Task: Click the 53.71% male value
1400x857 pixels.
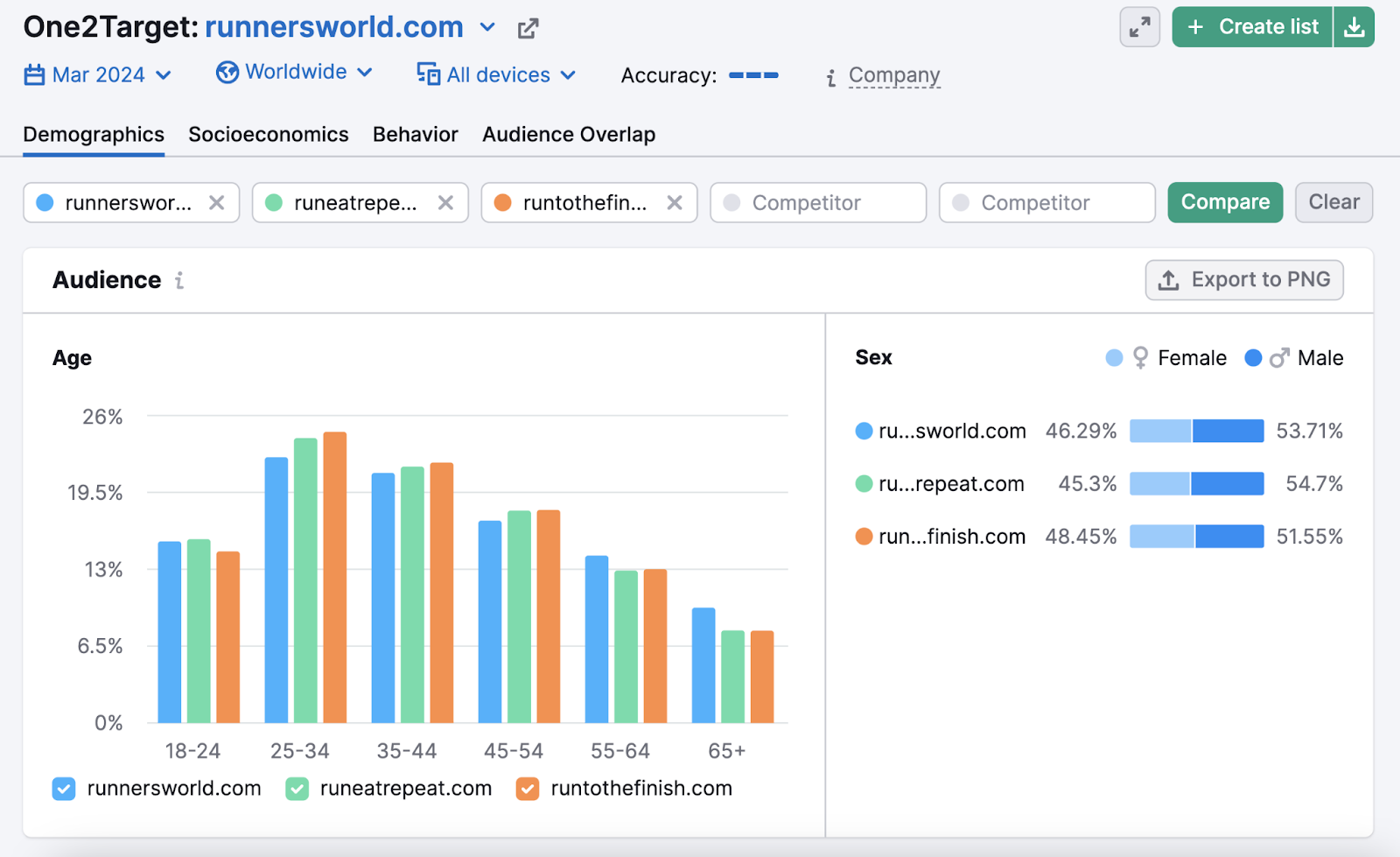Action: (1309, 431)
